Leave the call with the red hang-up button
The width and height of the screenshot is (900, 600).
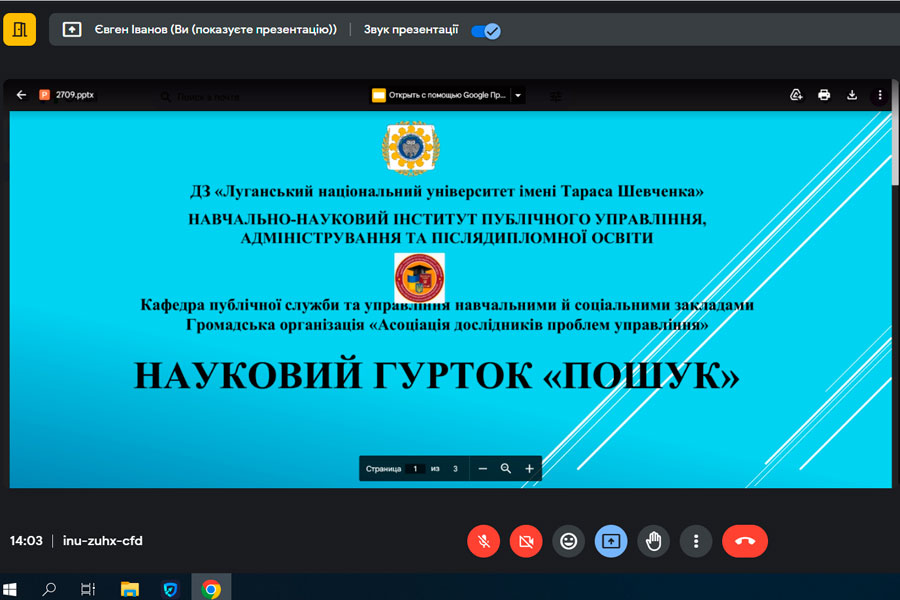(745, 541)
